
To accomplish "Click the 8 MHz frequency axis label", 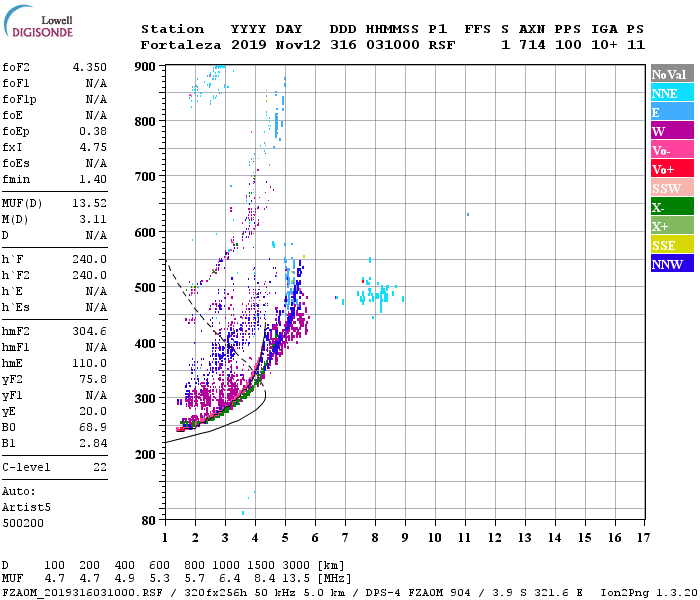I will (375, 538).
